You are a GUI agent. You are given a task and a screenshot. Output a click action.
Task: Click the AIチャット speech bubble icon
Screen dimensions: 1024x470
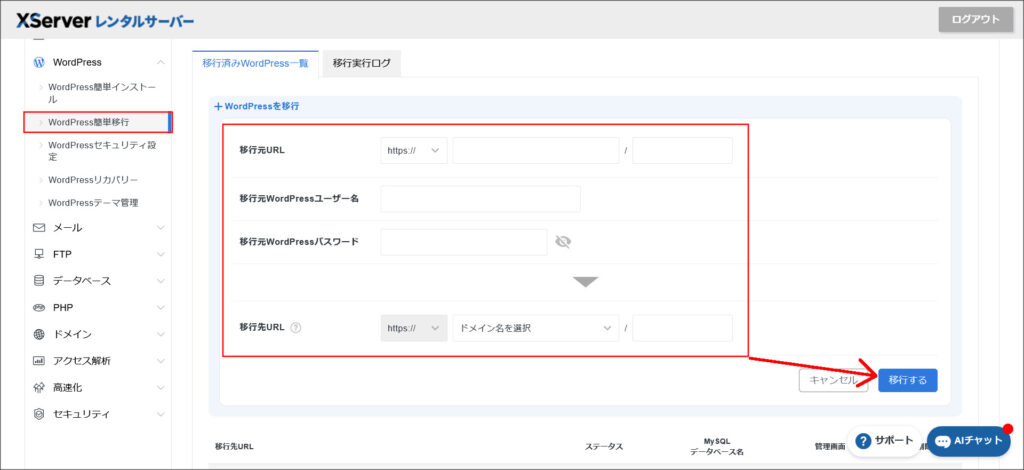pos(942,442)
